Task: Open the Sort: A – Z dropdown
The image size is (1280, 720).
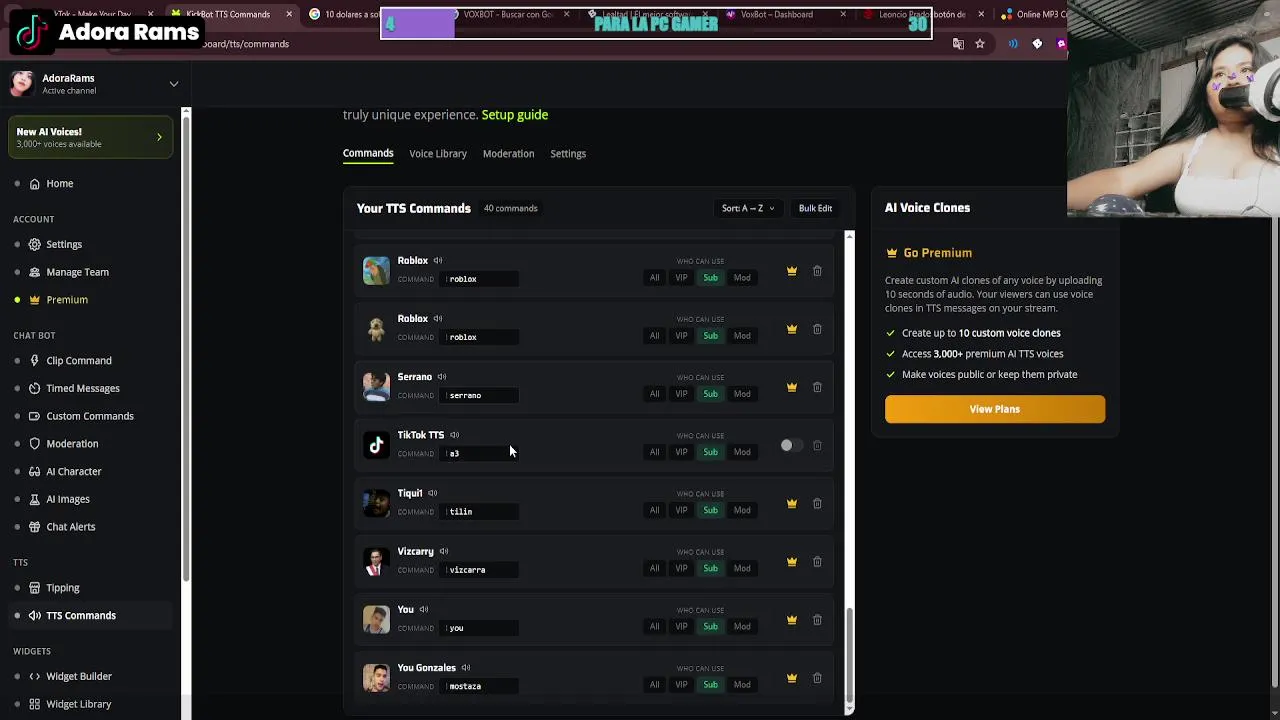Action: [x=748, y=208]
